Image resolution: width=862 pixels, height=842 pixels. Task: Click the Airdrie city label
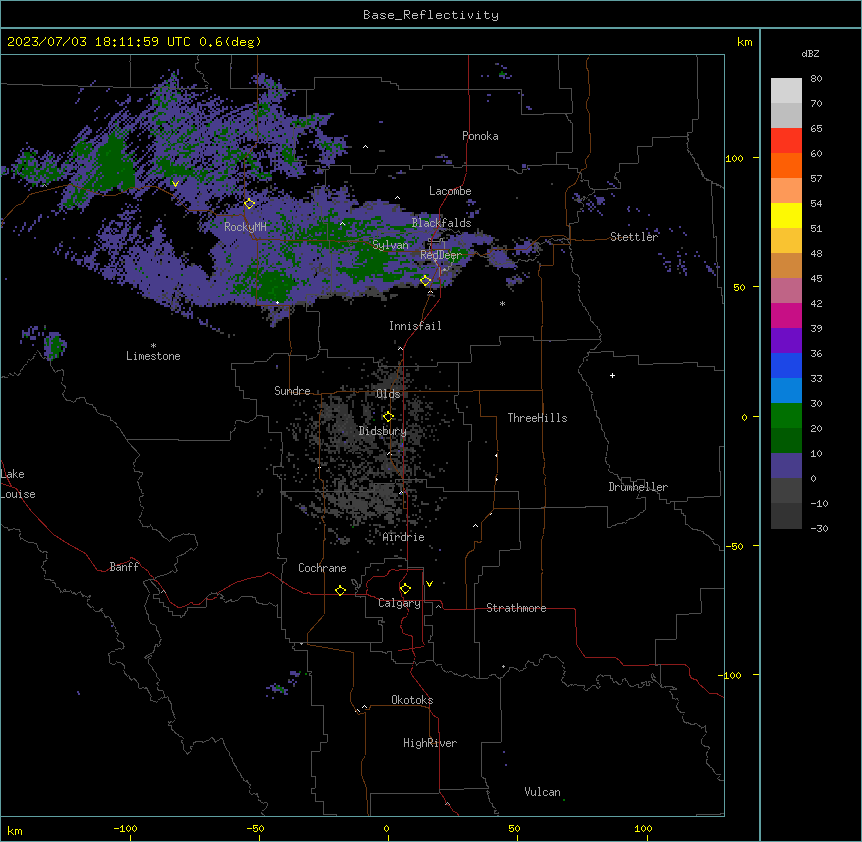(x=403, y=537)
